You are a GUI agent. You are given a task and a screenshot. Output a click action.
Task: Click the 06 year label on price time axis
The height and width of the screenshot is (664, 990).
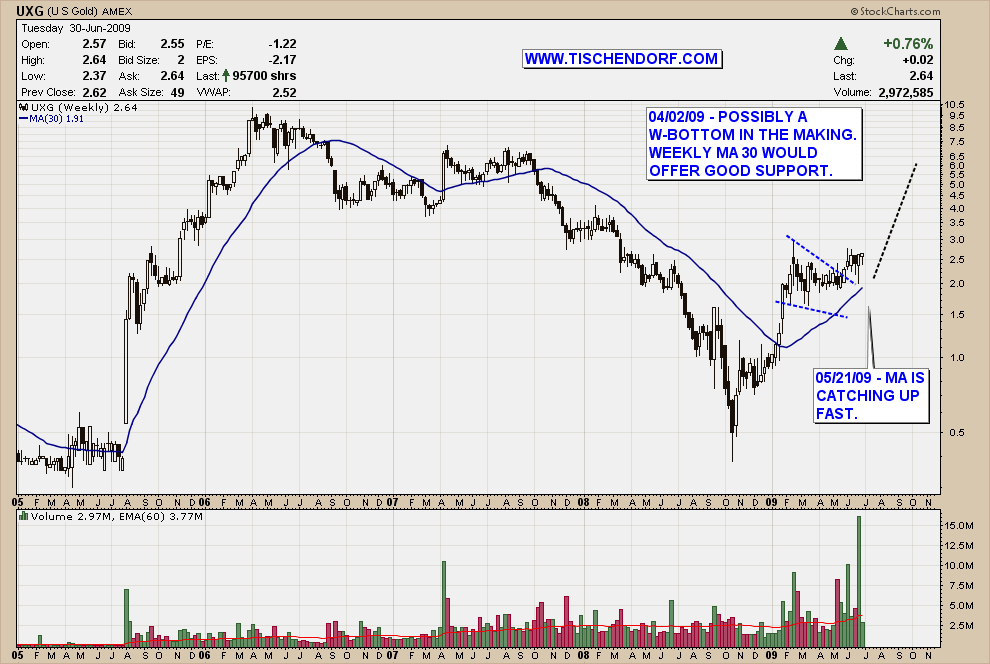tap(203, 501)
